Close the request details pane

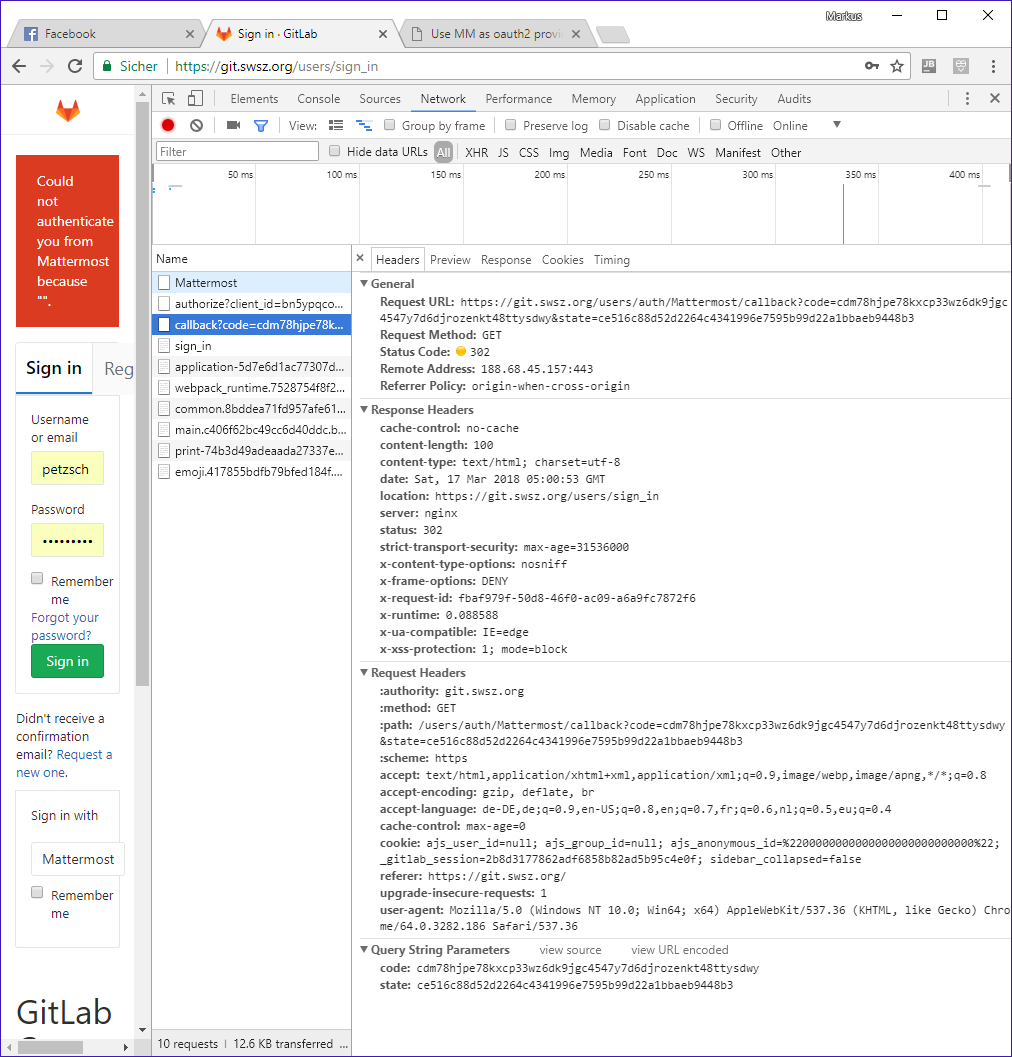click(x=360, y=258)
